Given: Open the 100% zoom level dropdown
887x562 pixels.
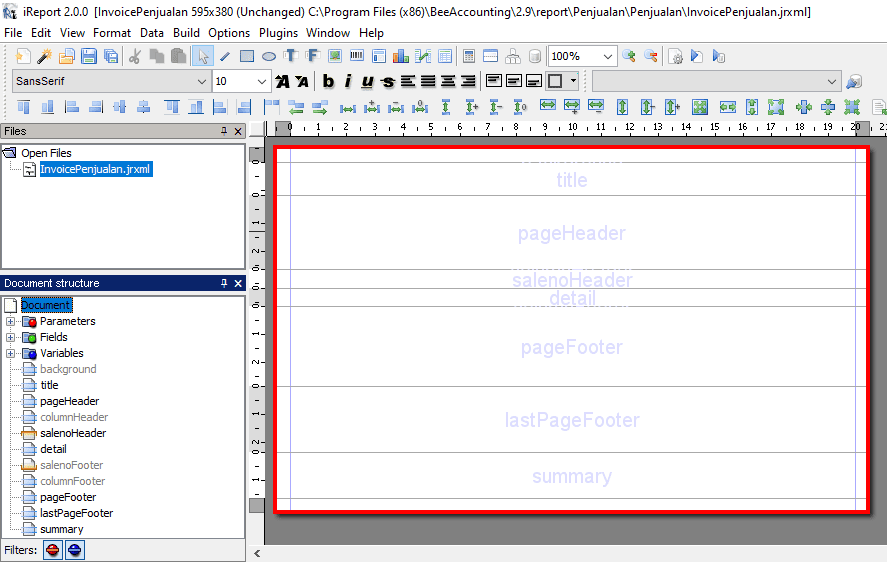Looking at the screenshot, I should [x=608, y=57].
